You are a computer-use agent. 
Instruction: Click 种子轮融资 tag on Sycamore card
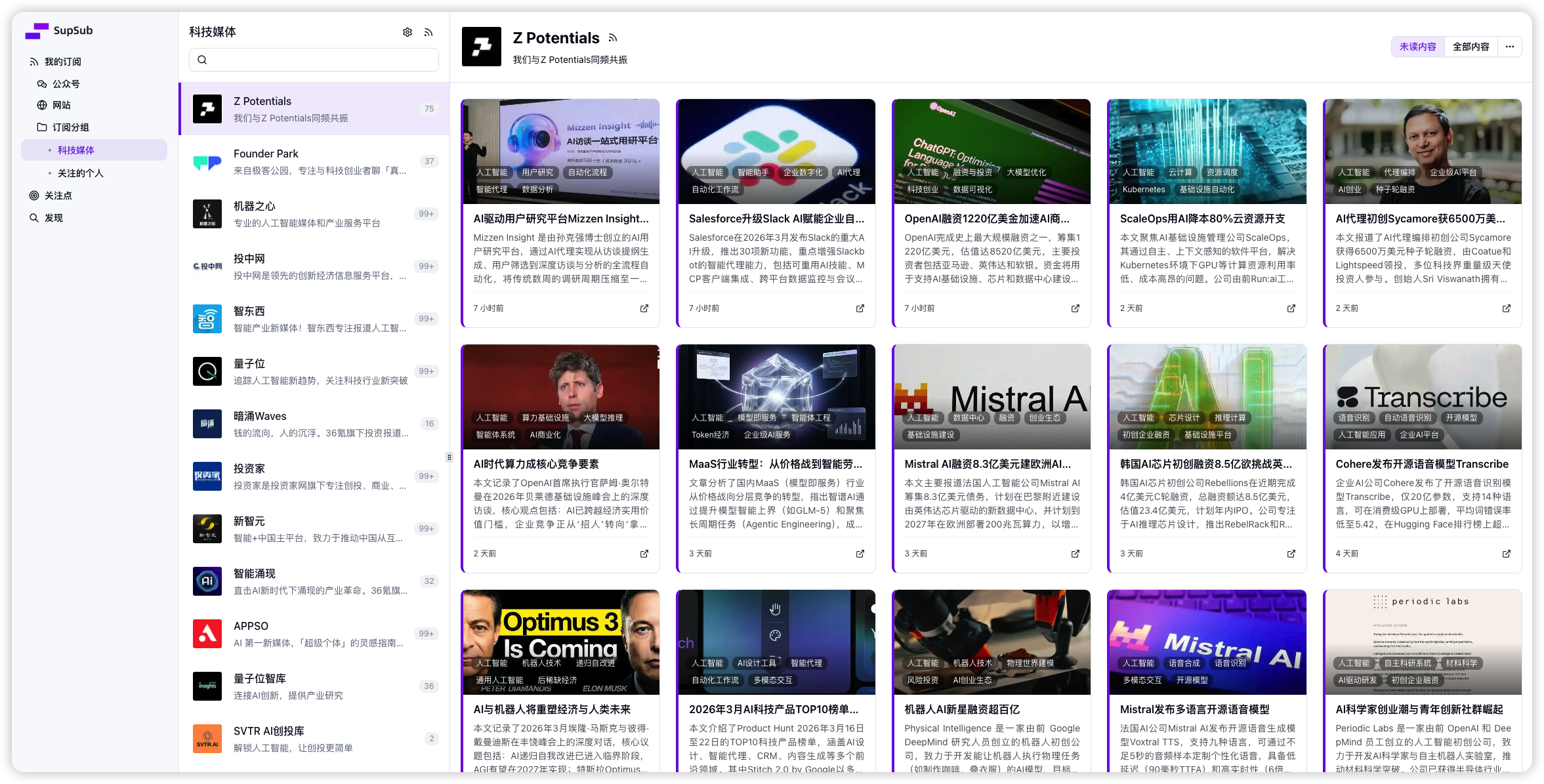click(1395, 190)
